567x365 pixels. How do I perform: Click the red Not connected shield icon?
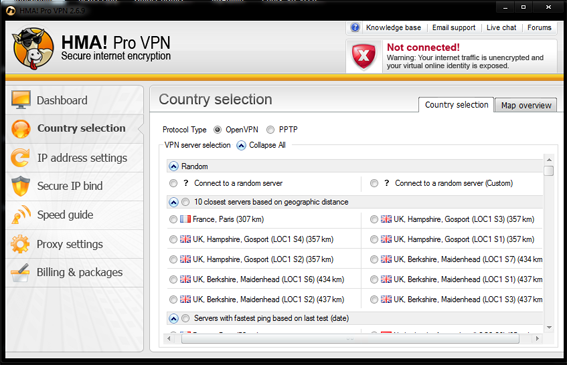point(363,56)
